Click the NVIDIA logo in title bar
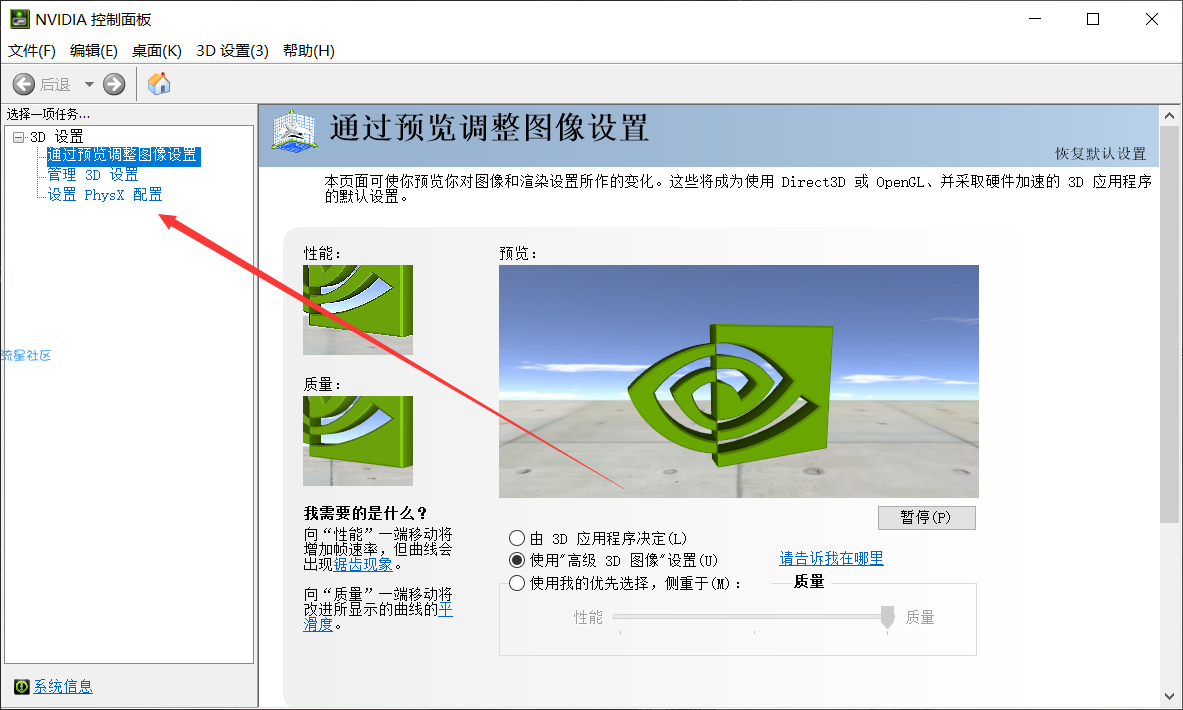1183x710 pixels. tap(20, 19)
